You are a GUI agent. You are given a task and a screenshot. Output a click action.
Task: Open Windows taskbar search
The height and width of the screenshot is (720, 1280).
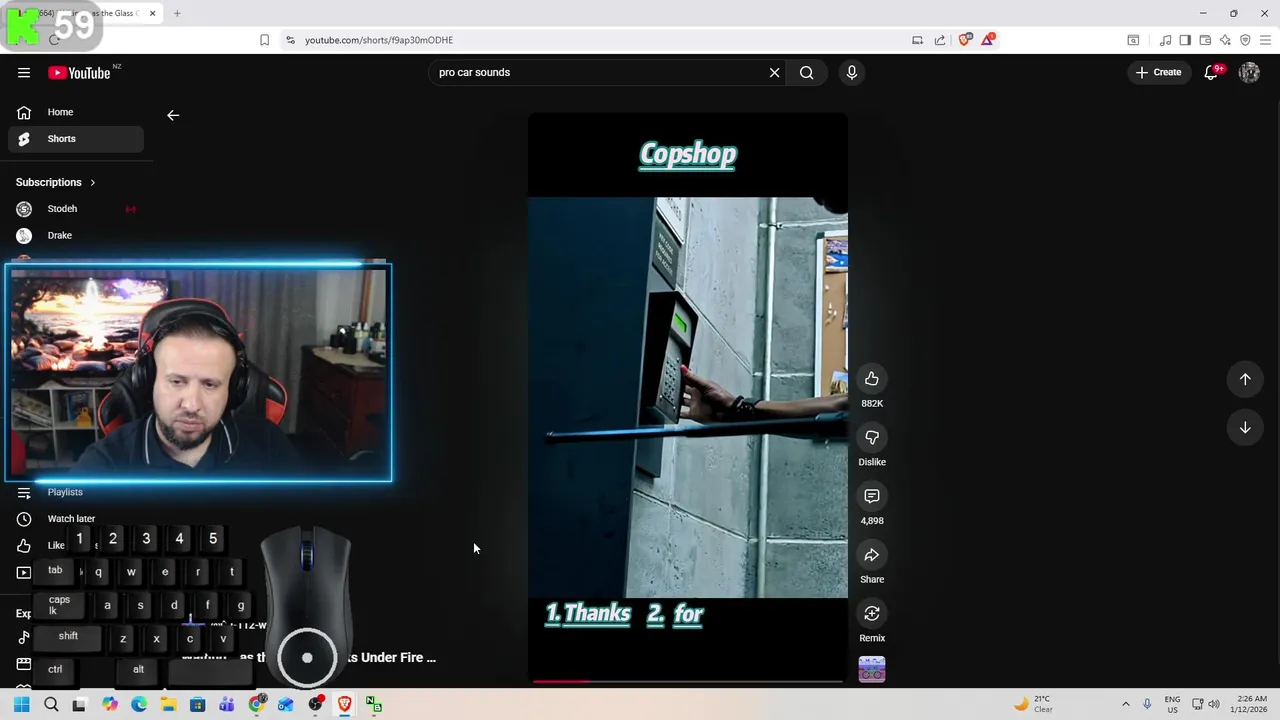click(51, 704)
